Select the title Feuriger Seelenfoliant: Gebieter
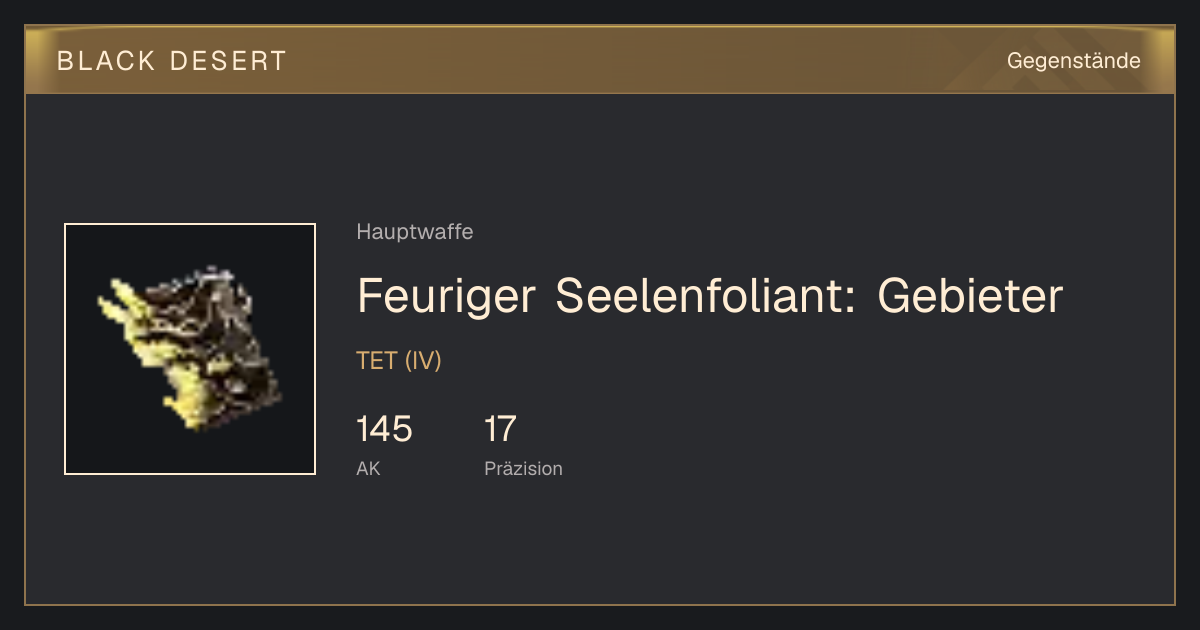The image size is (1200, 630). click(709, 296)
